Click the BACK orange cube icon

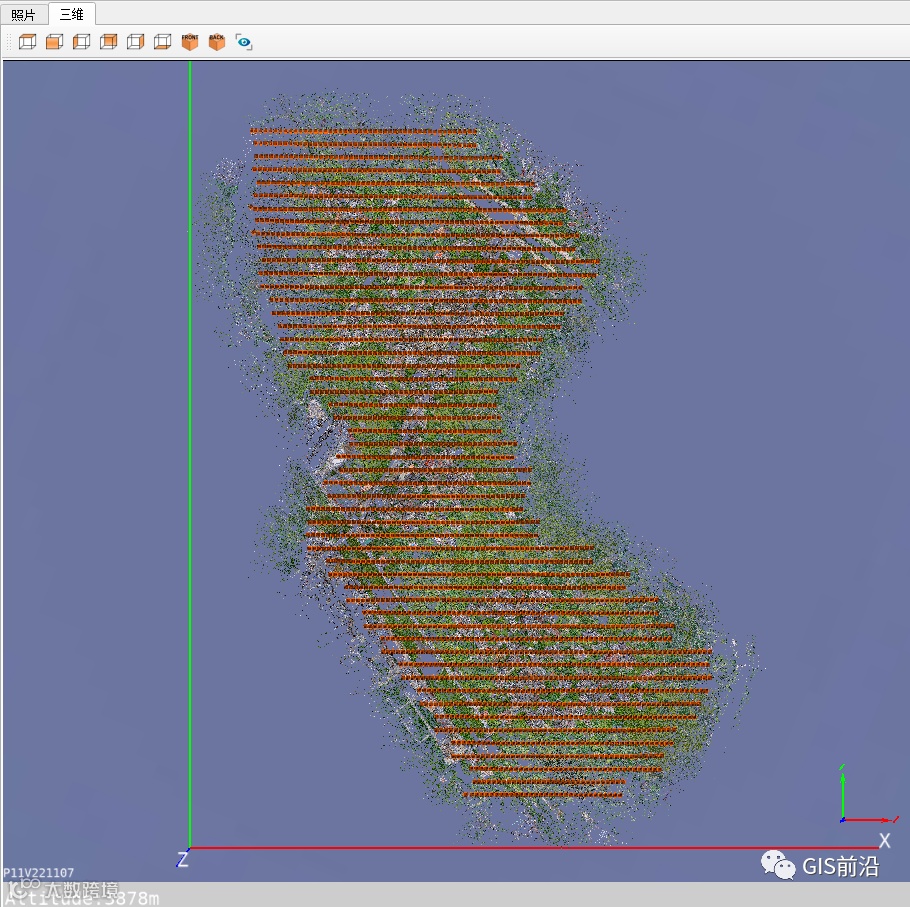pos(216,42)
